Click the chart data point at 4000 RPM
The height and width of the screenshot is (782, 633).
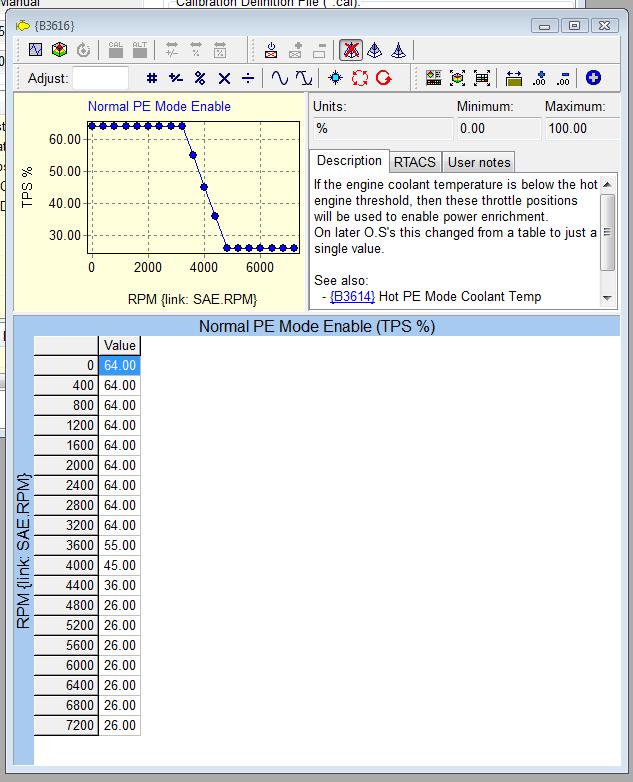tap(204, 187)
